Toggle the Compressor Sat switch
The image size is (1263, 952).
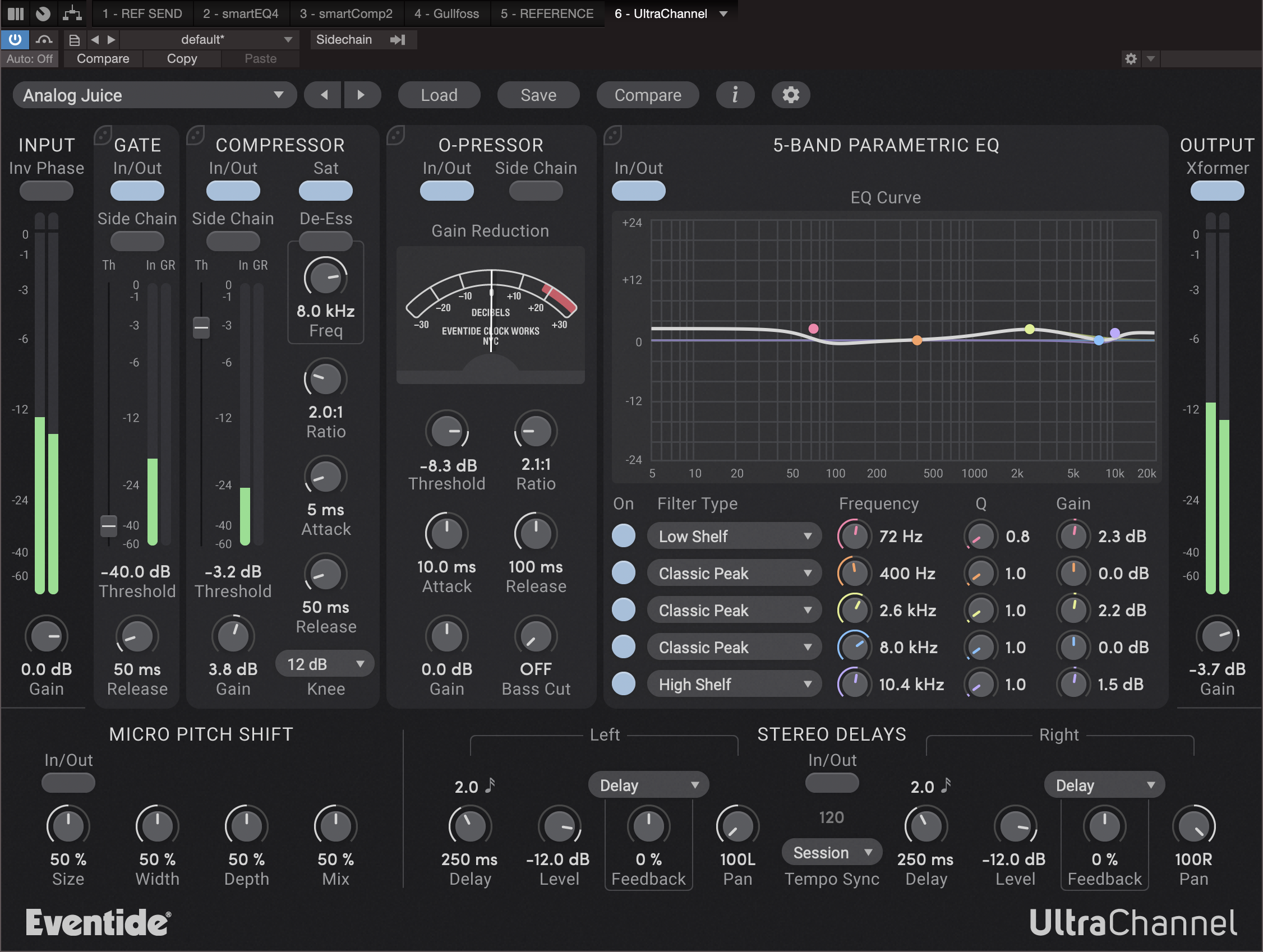tap(325, 190)
